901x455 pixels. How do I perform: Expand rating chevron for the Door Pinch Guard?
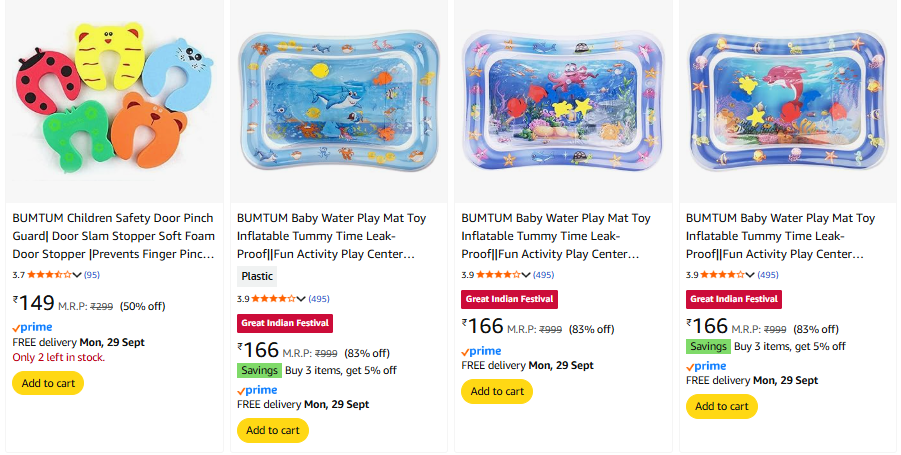(77, 274)
